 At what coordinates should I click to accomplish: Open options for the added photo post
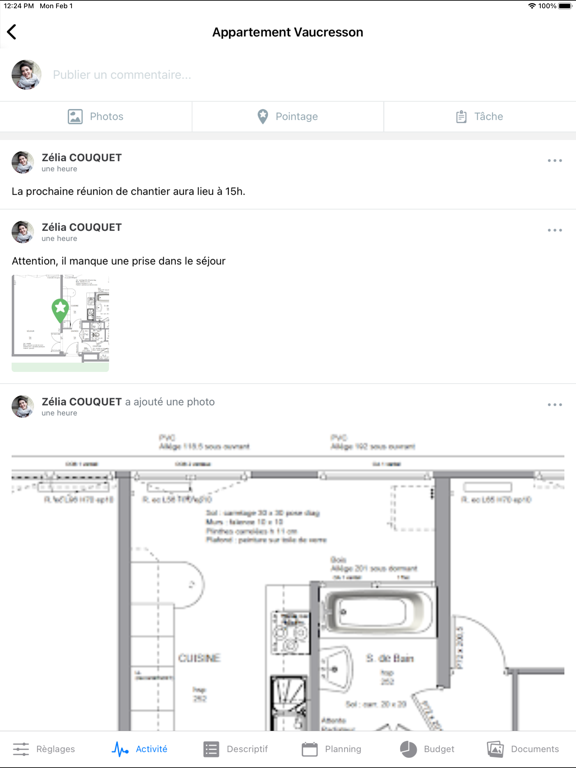pos(555,405)
